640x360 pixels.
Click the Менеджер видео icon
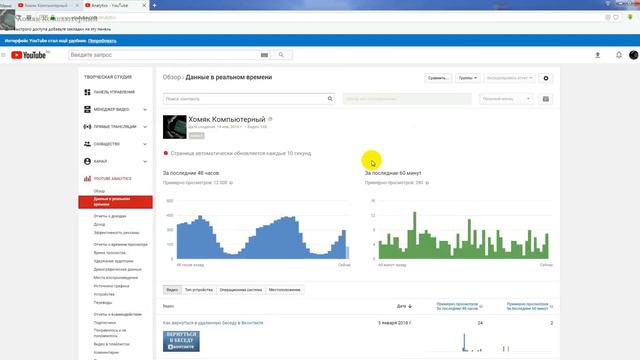pyautogui.click(x=87, y=109)
